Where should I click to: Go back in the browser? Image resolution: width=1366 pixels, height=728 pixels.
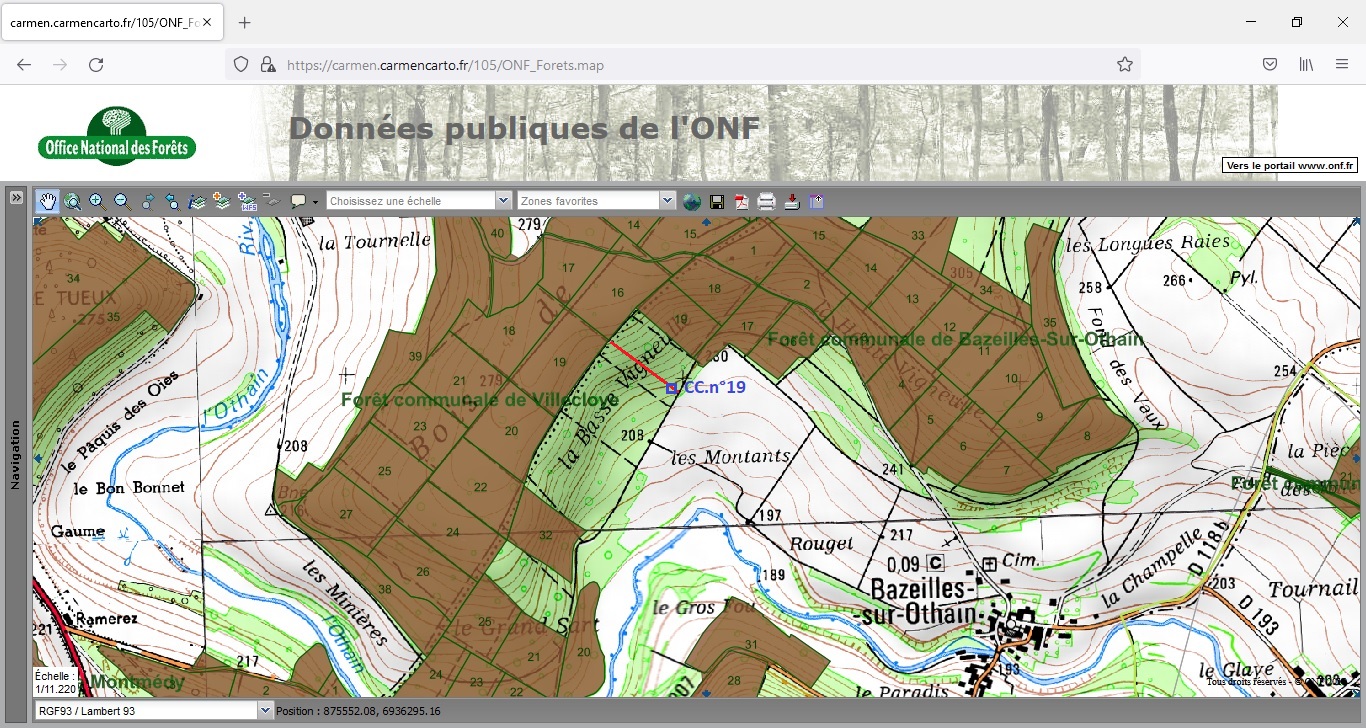(24, 65)
